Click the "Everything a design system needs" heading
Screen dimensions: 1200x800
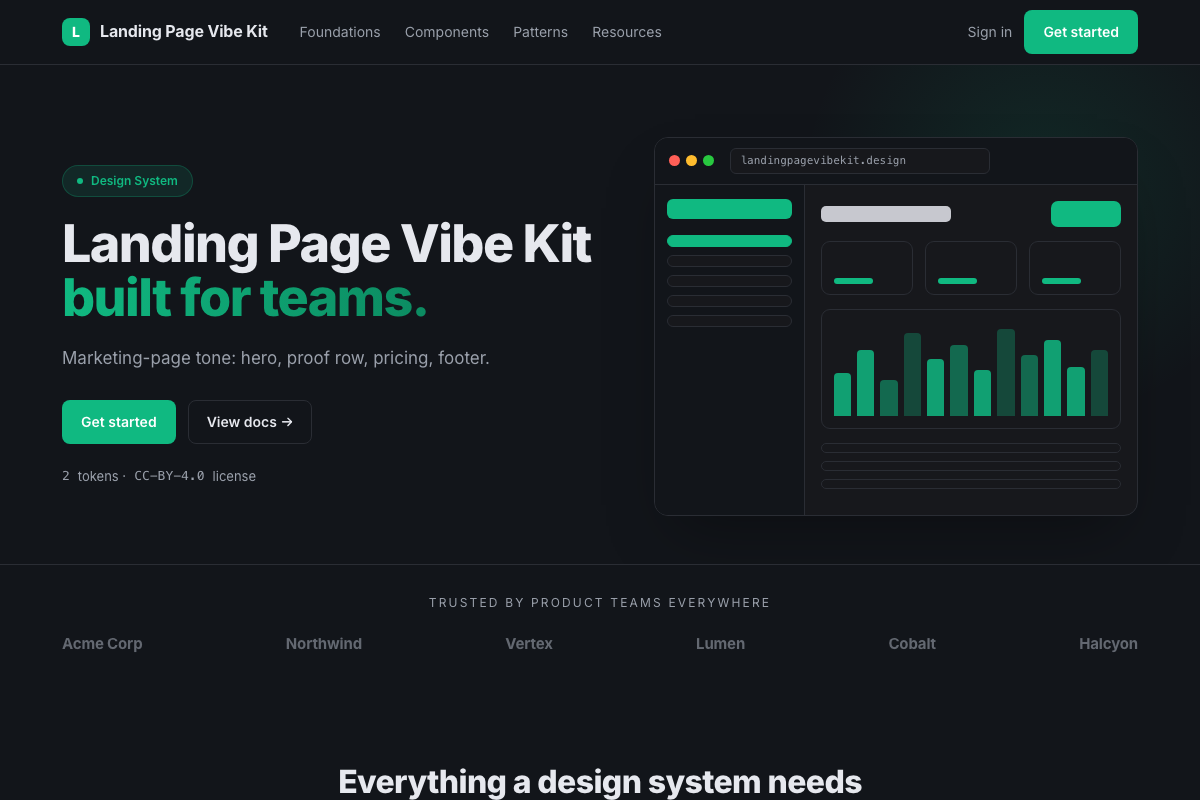[x=600, y=782]
